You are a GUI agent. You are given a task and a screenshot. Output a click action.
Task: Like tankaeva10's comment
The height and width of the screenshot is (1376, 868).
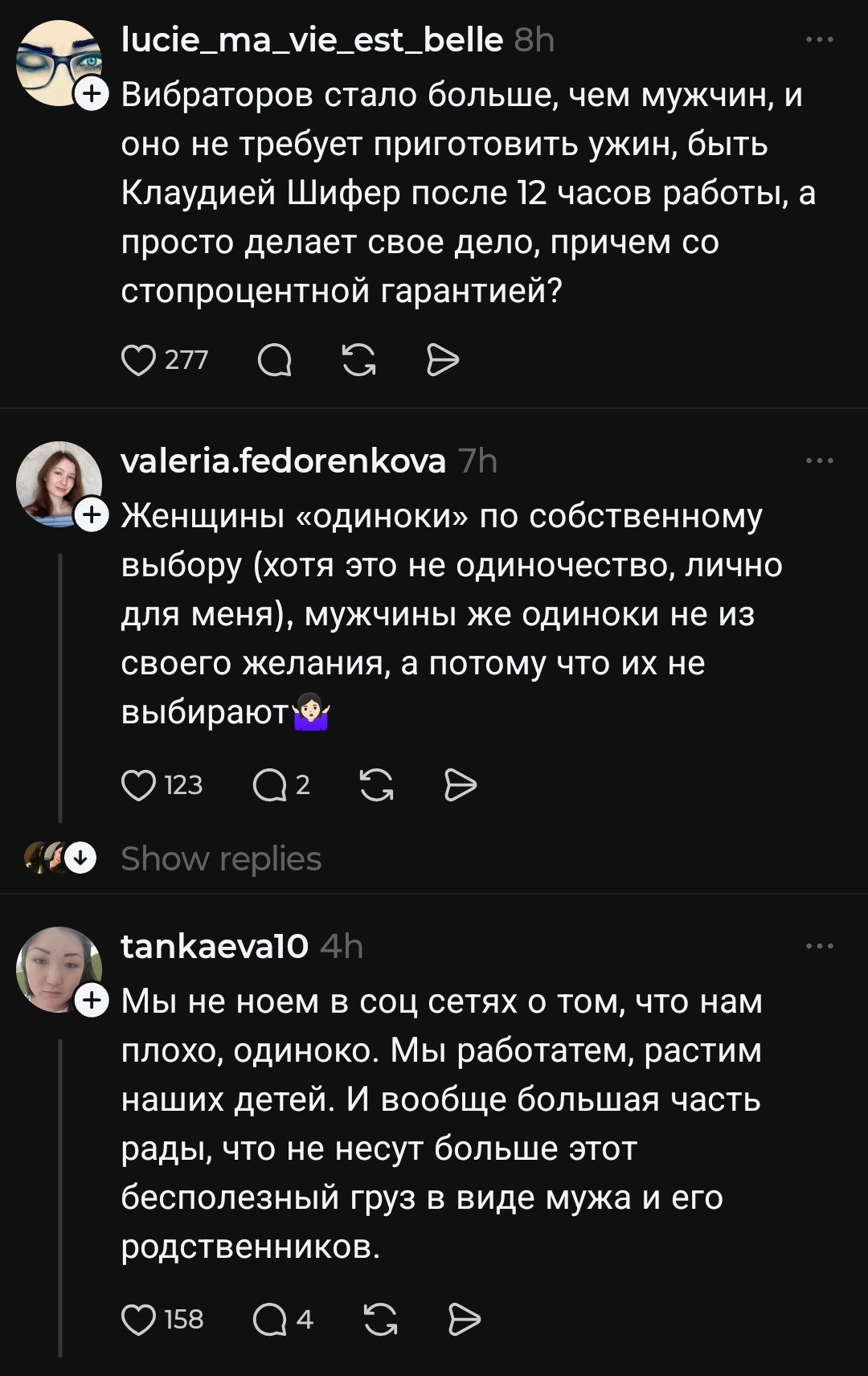[x=138, y=1320]
